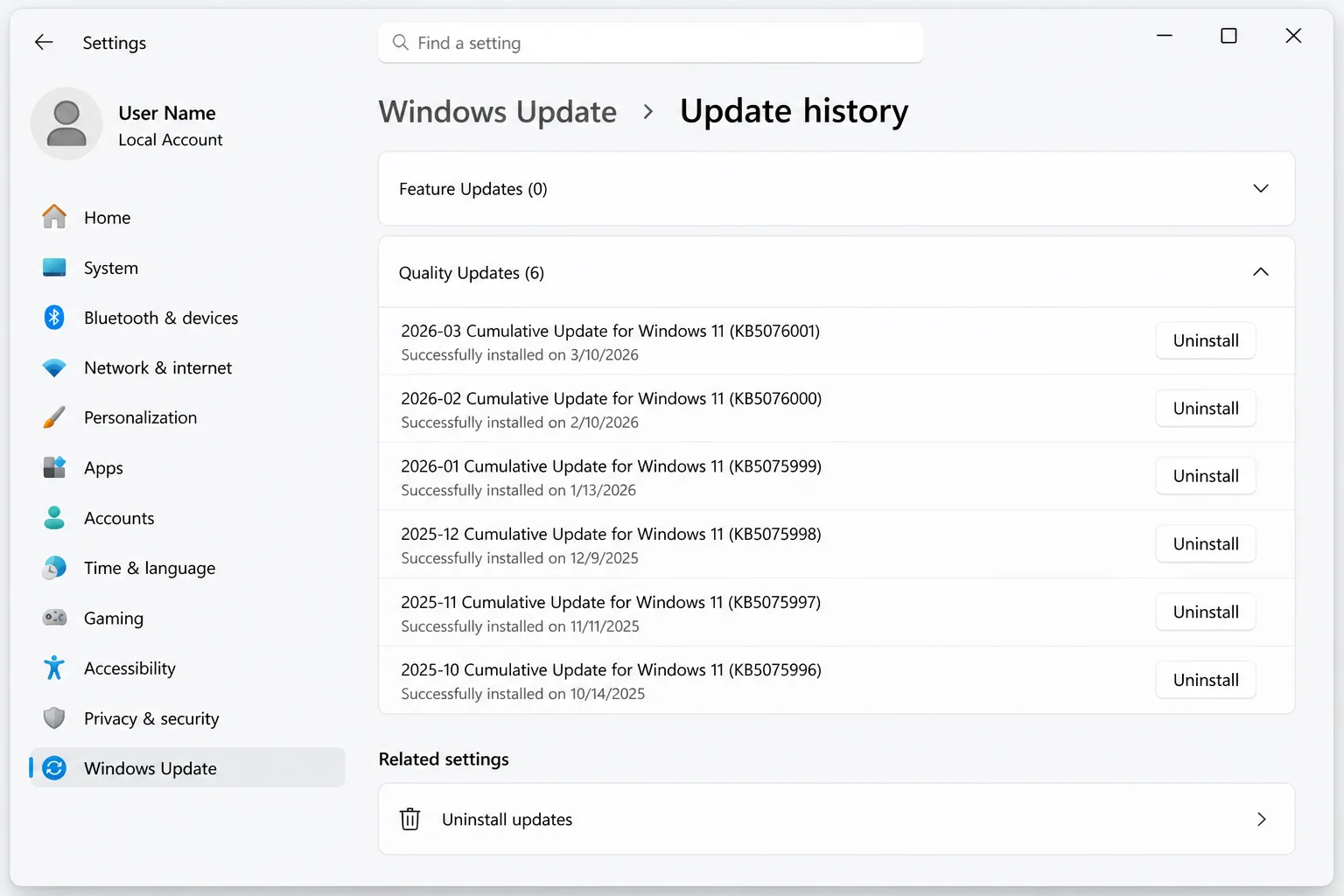Image resolution: width=1344 pixels, height=896 pixels.
Task: Click the Accessibility figure icon
Action: [54, 668]
